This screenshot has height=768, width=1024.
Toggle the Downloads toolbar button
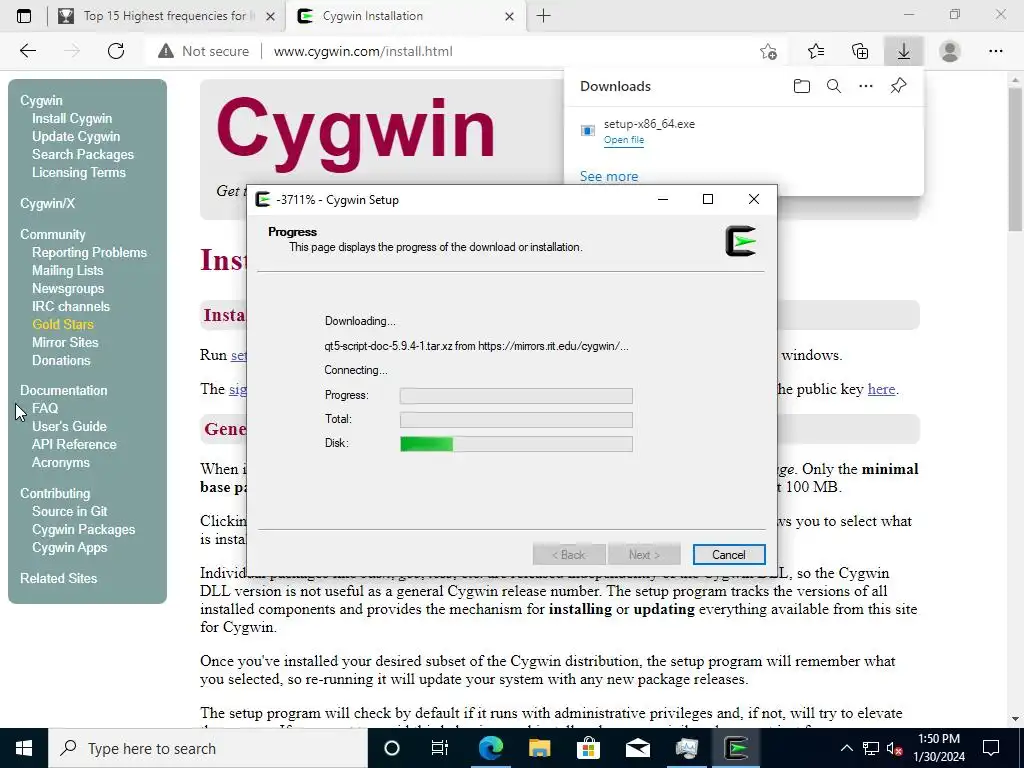click(903, 51)
